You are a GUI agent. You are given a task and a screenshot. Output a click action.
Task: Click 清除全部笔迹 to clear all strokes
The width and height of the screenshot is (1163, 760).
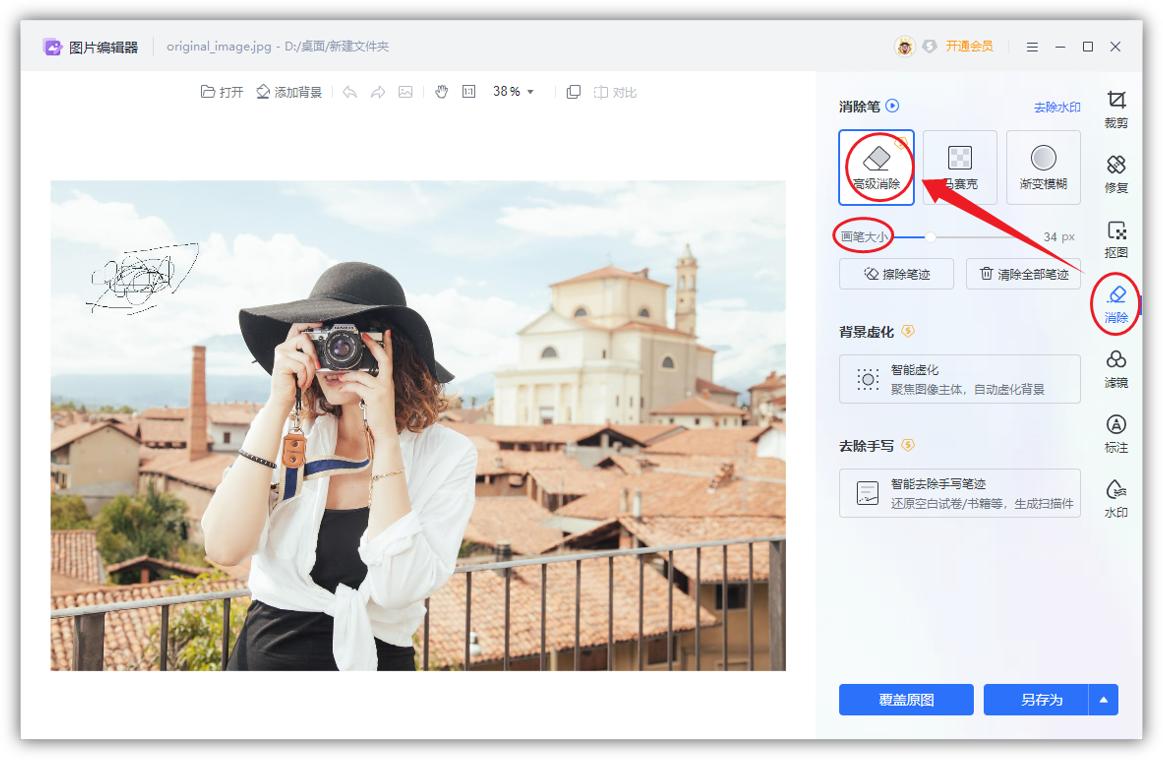pyautogui.click(x=1021, y=273)
